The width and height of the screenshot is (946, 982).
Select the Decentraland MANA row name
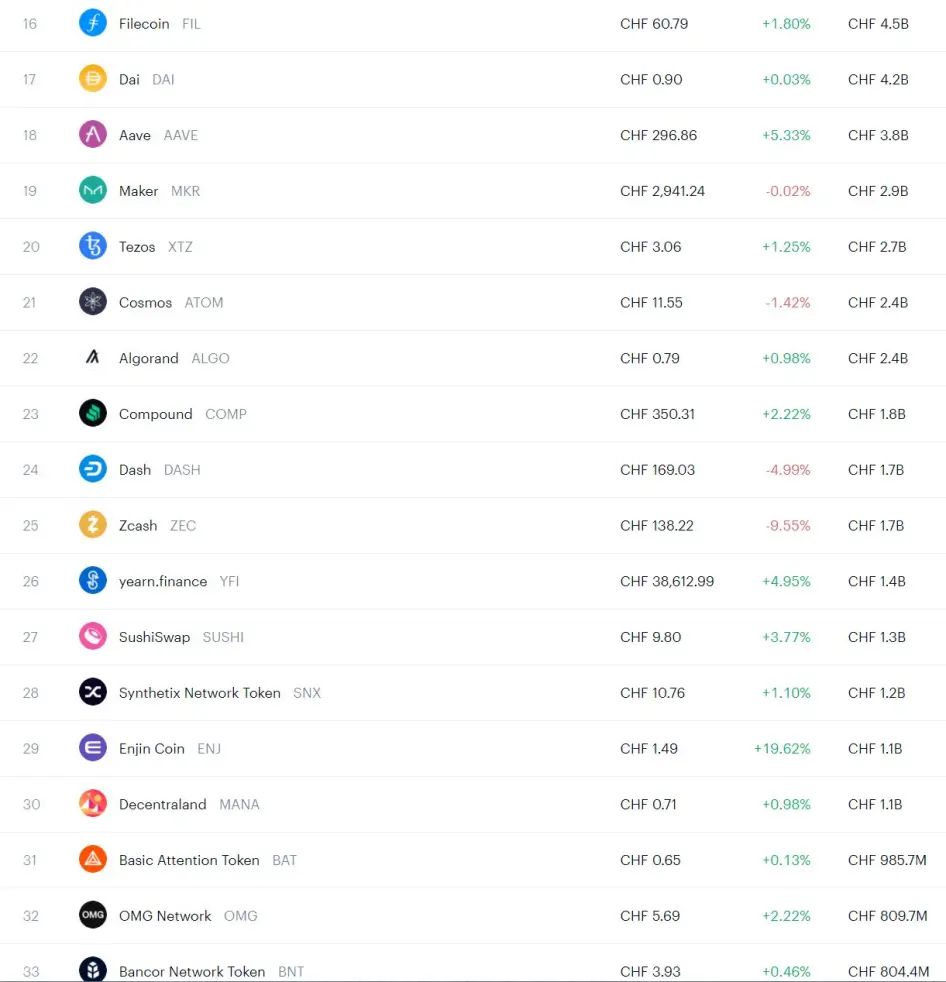tap(163, 804)
